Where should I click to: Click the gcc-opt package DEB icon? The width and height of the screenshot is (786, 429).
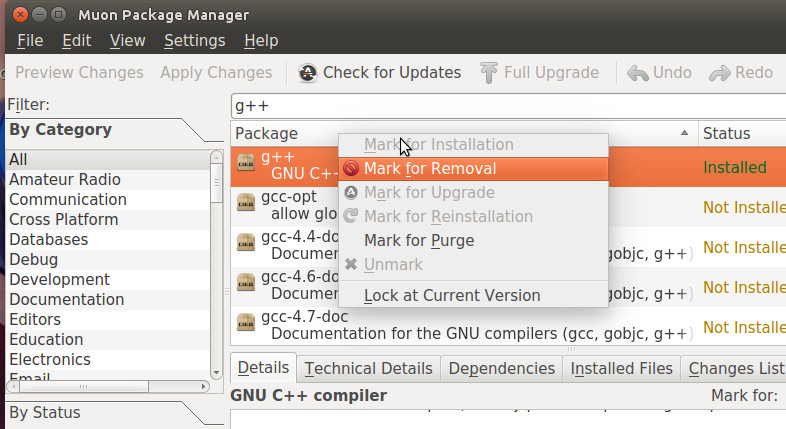tap(246, 202)
